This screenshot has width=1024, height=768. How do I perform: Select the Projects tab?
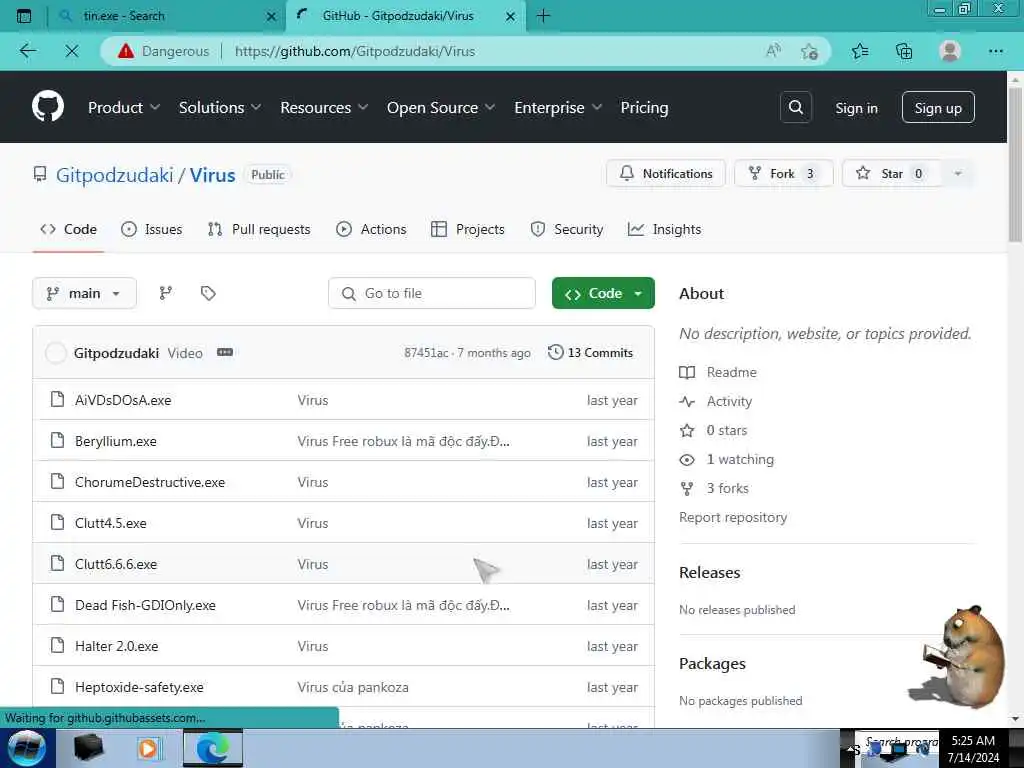pos(468,229)
